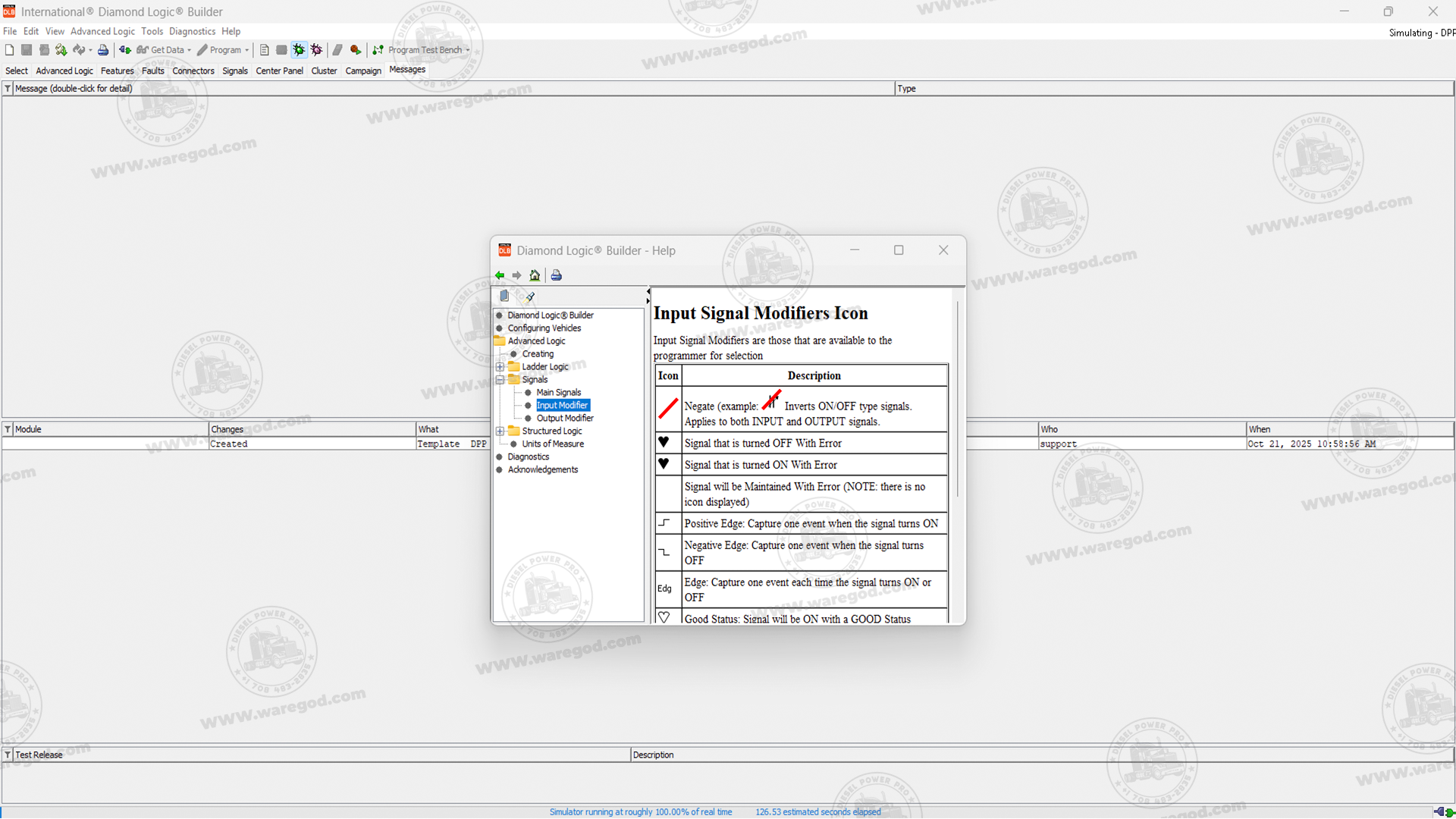Click the help content vertical scrollbar
The image size is (1456, 819).
tap(957, 400)
